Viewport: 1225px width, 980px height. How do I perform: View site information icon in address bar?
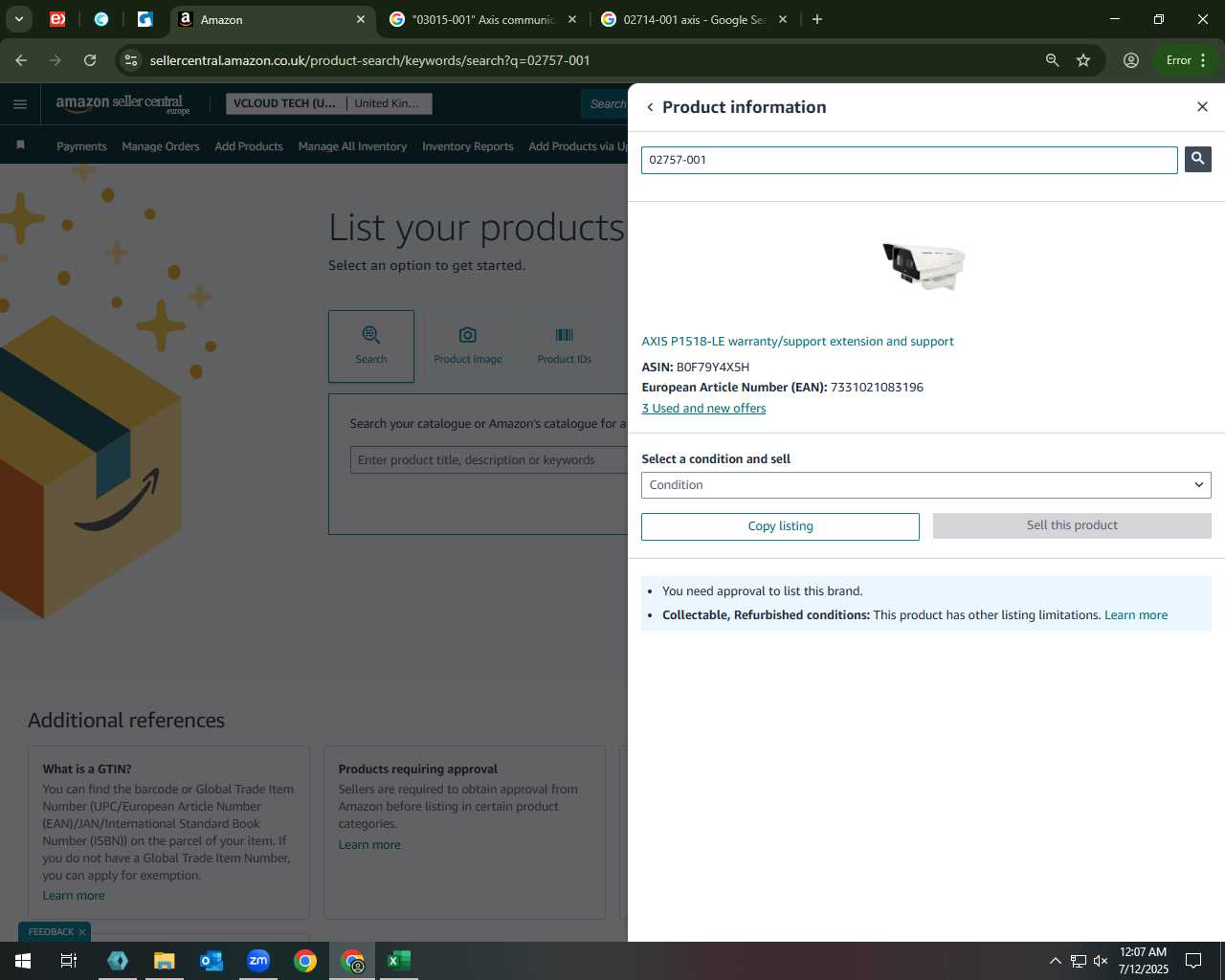click(x=131, y=60)
